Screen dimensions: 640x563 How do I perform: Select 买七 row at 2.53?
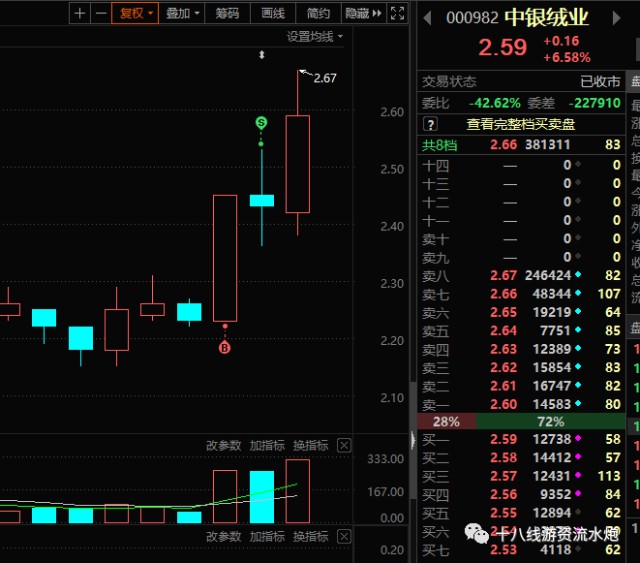(521, 550)
